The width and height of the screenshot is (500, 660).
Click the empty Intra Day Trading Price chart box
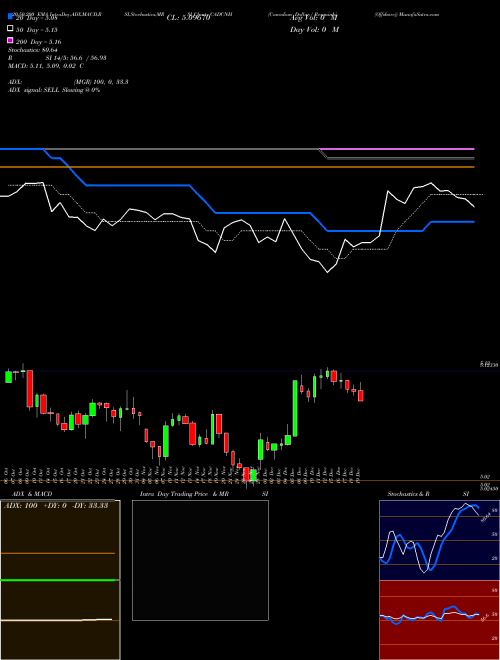[x=200, y=560]
